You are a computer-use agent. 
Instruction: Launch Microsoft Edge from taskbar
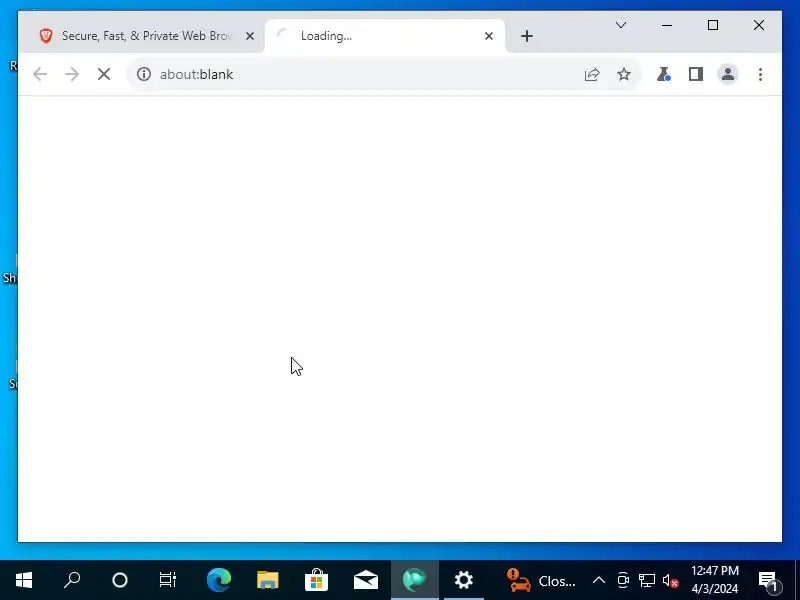tap(219, 580)
